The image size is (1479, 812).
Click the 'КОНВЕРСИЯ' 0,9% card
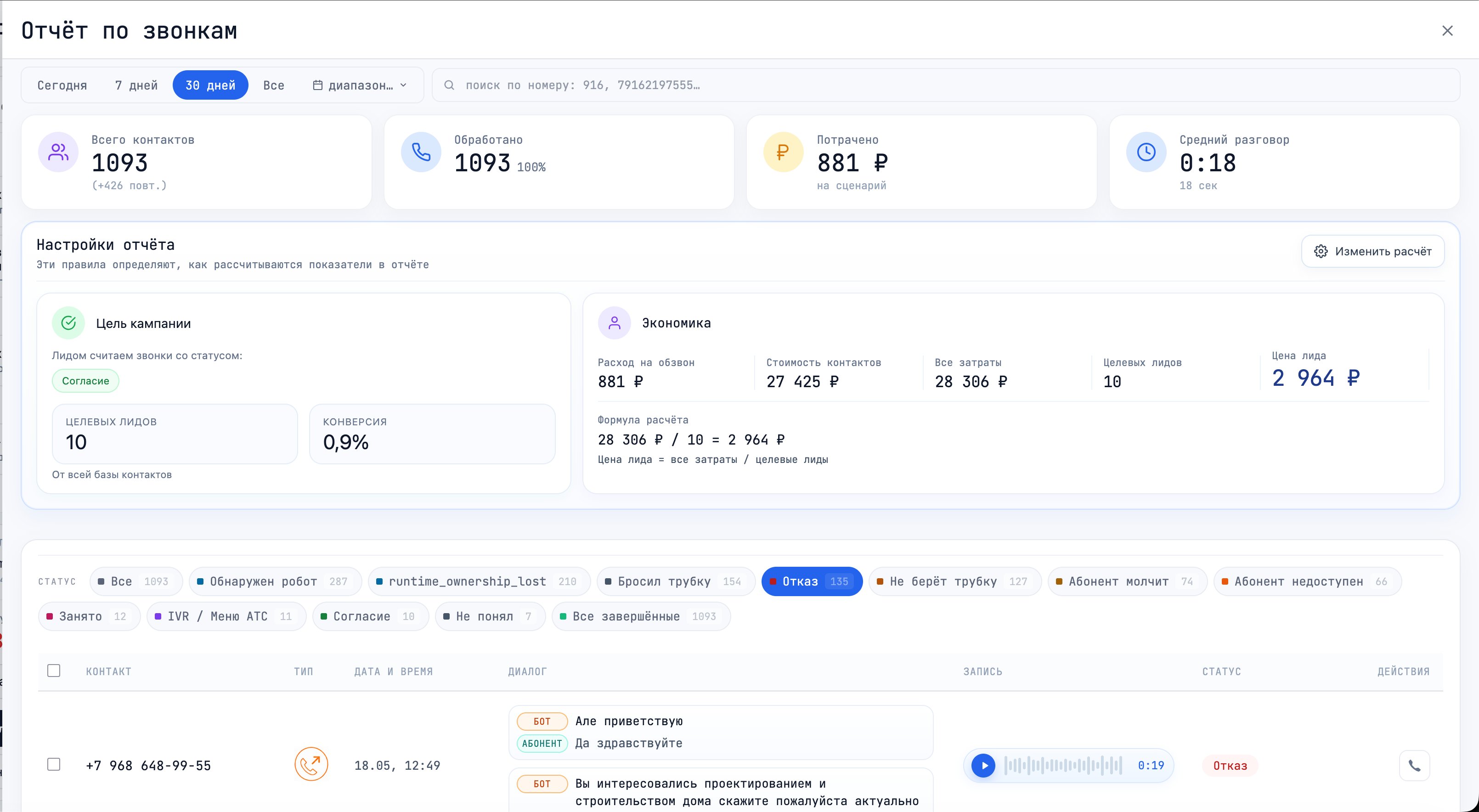point(432,434)
